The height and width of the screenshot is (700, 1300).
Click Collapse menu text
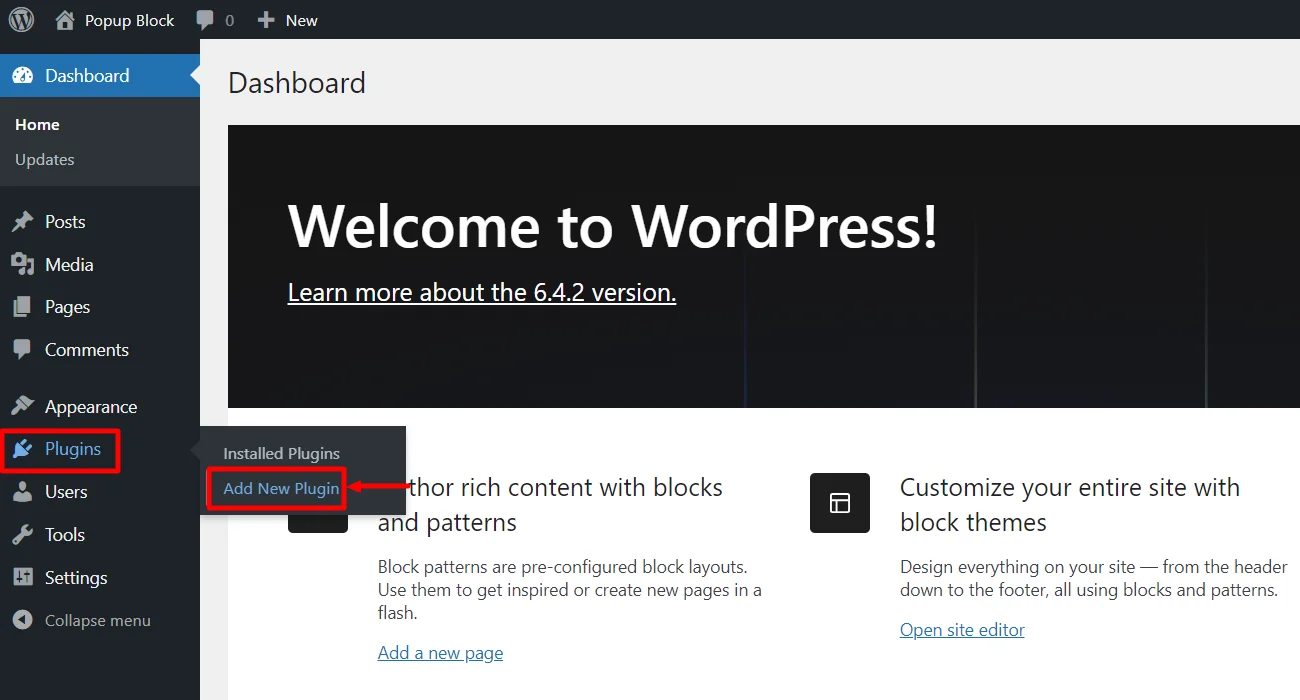point(98,621)
